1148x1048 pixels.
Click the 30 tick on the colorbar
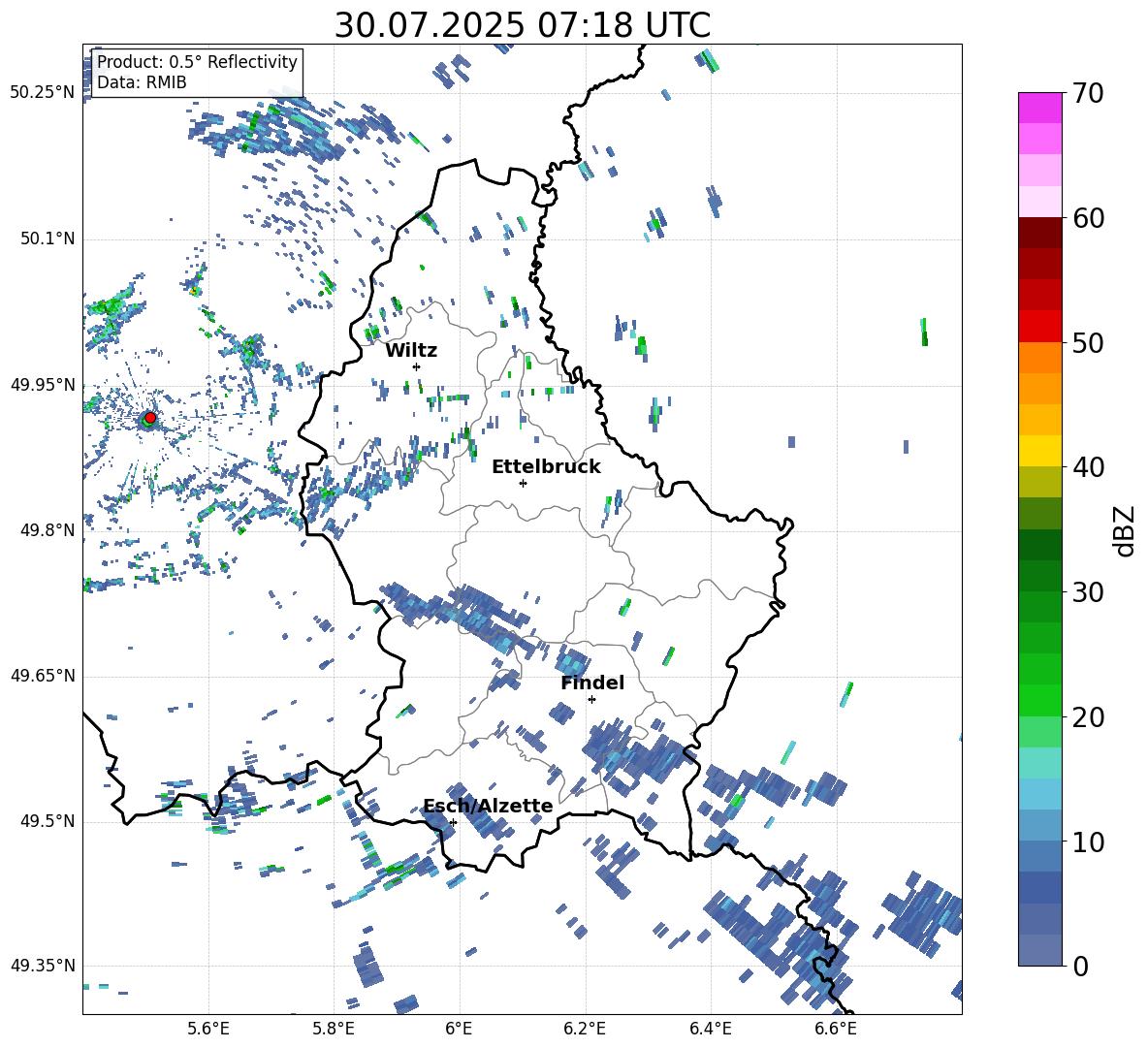pyautogui.click(x=1088, y=592)
